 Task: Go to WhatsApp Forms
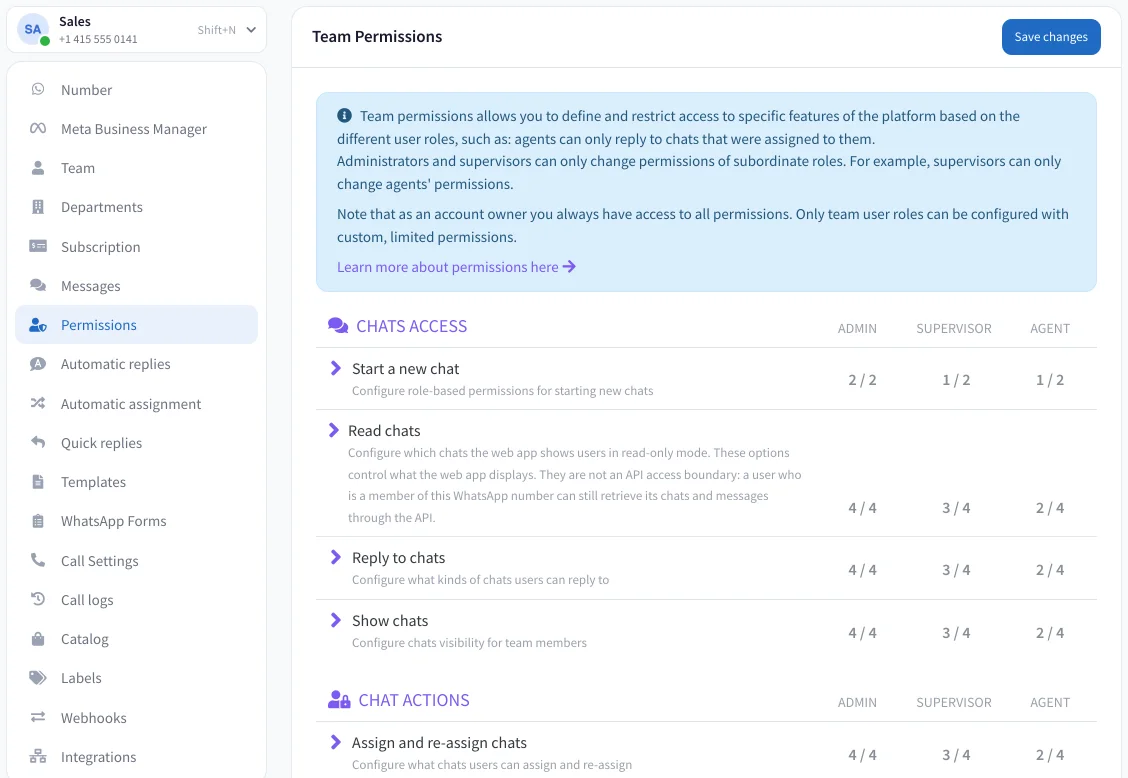137,520
